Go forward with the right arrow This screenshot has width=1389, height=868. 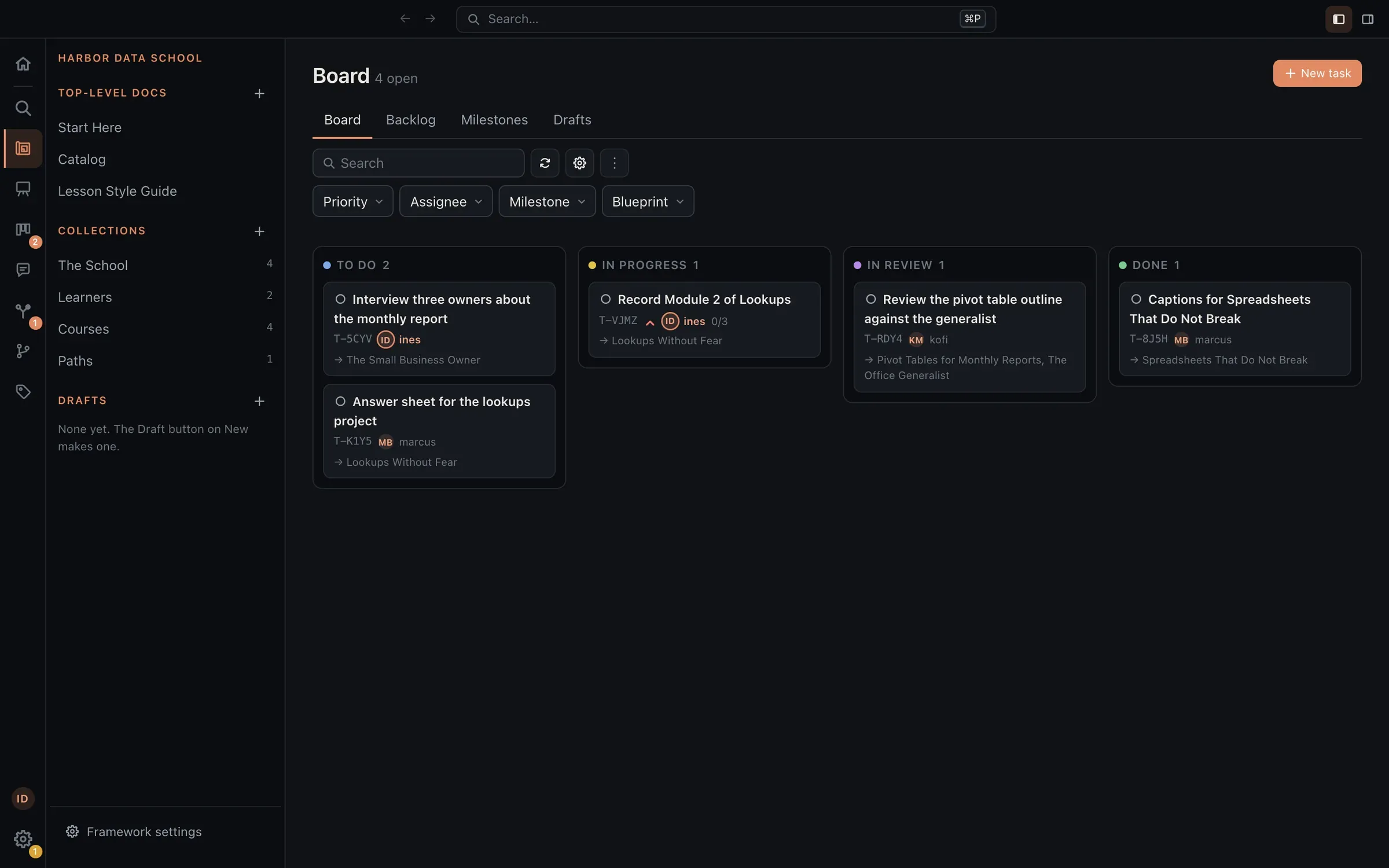tap(430, 19)
